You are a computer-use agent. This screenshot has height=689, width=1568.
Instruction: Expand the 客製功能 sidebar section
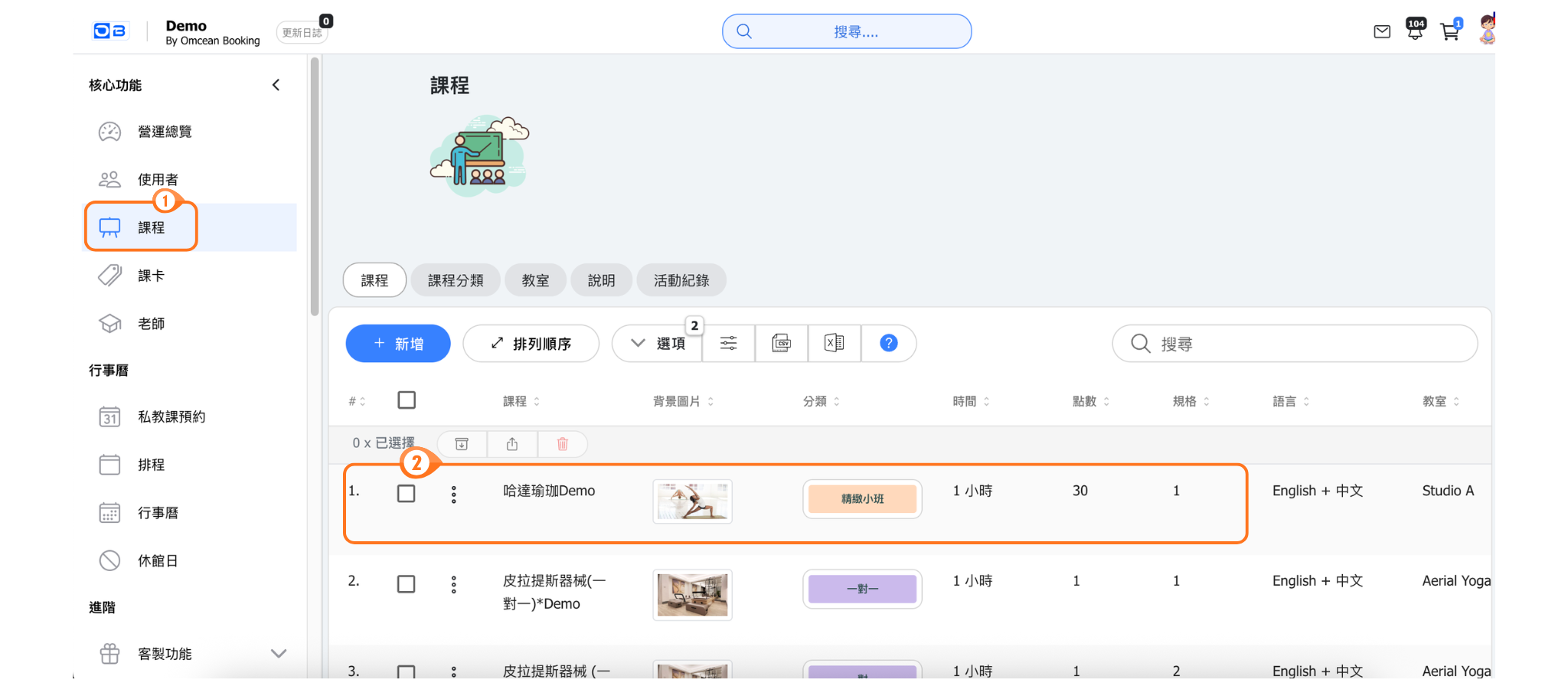click(x=279, y=654)
